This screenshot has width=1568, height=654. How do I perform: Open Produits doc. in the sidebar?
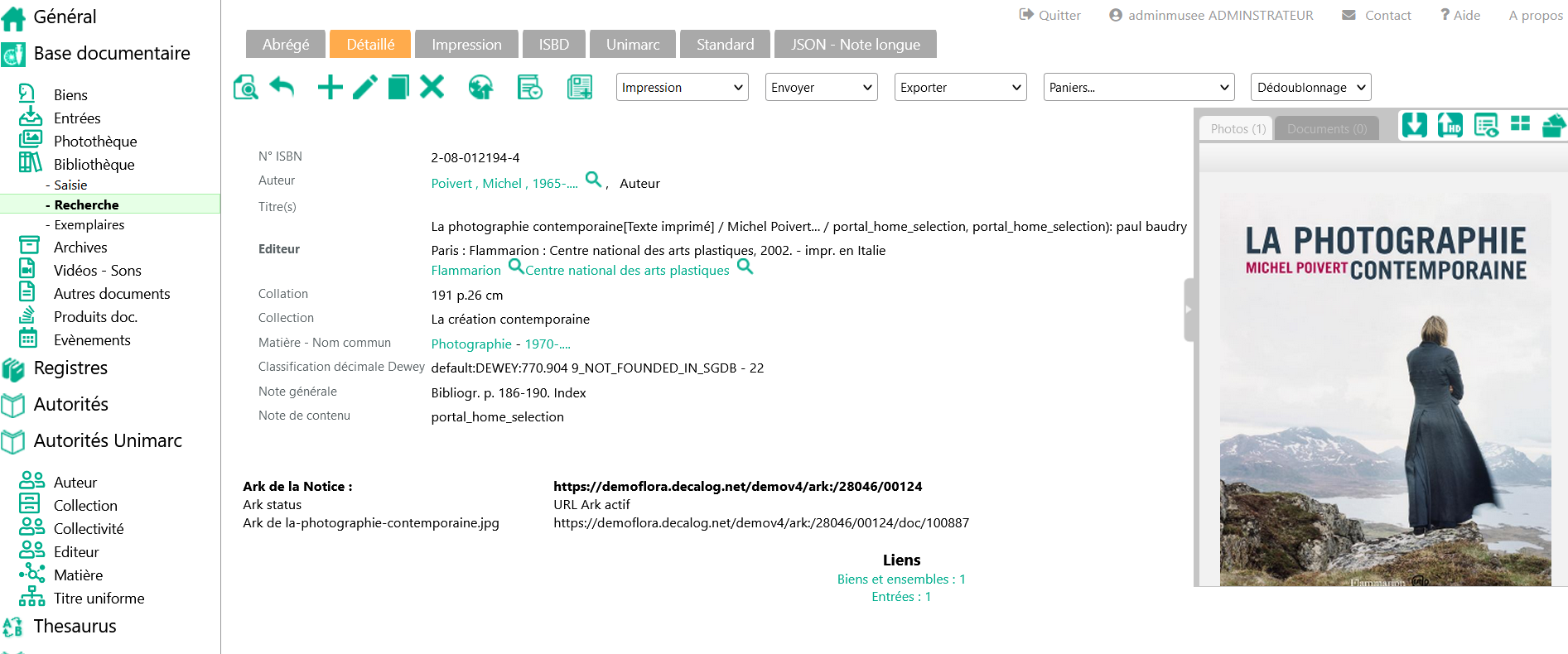(x=95, y=316)
